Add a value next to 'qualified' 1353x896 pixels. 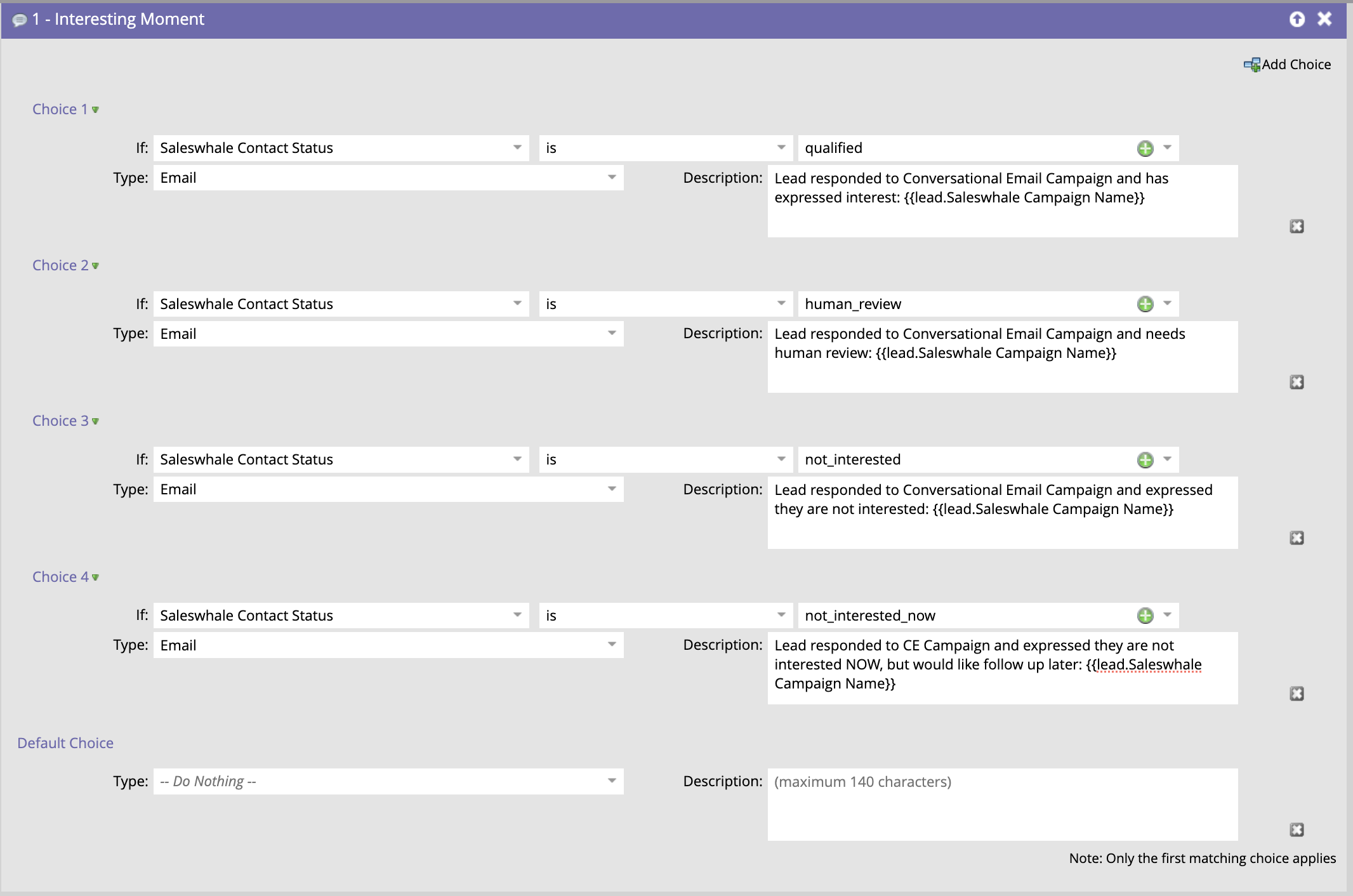coord(1145,148)
